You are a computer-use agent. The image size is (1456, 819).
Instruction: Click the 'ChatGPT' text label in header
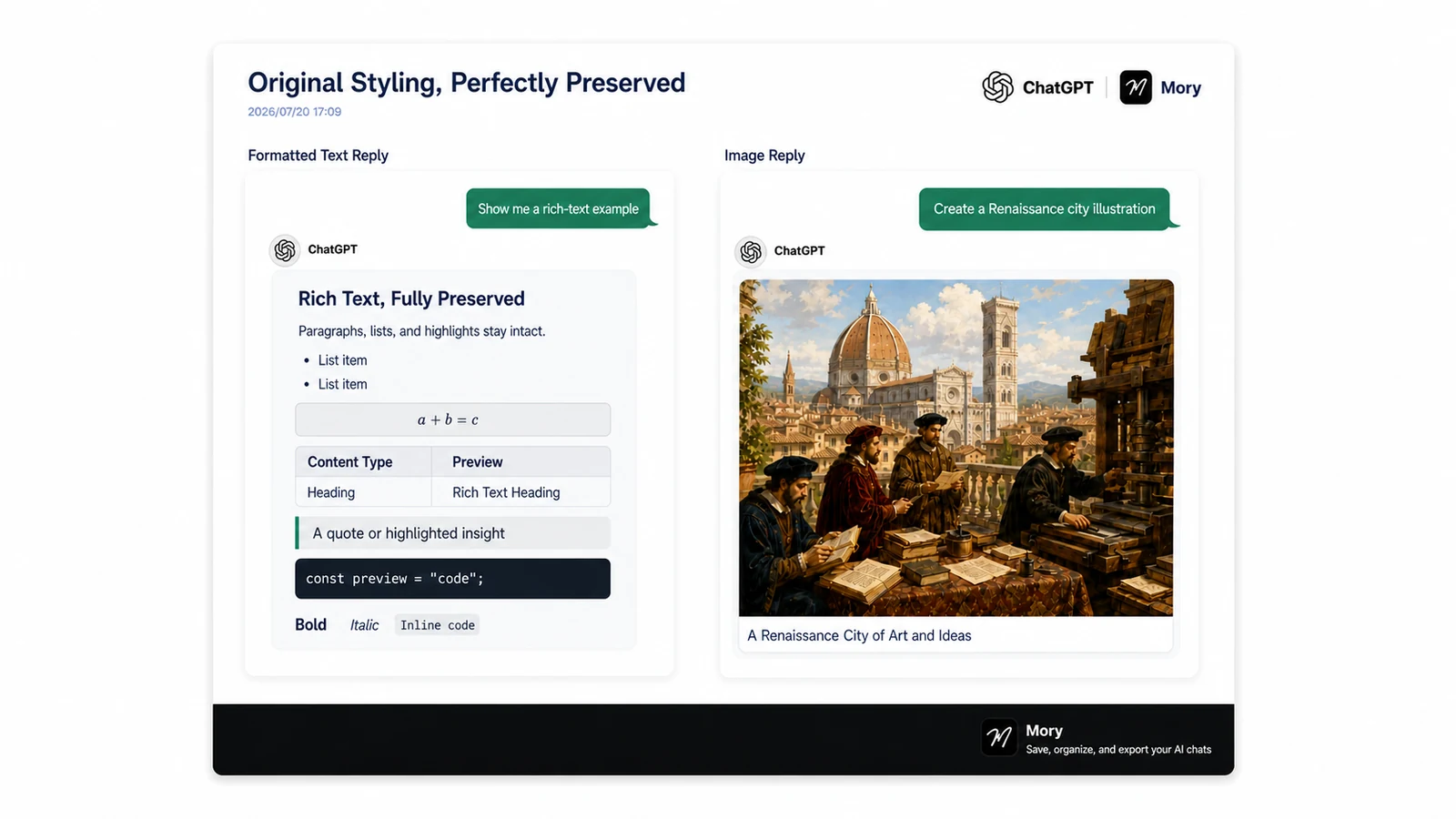(x=1057, y=87)
